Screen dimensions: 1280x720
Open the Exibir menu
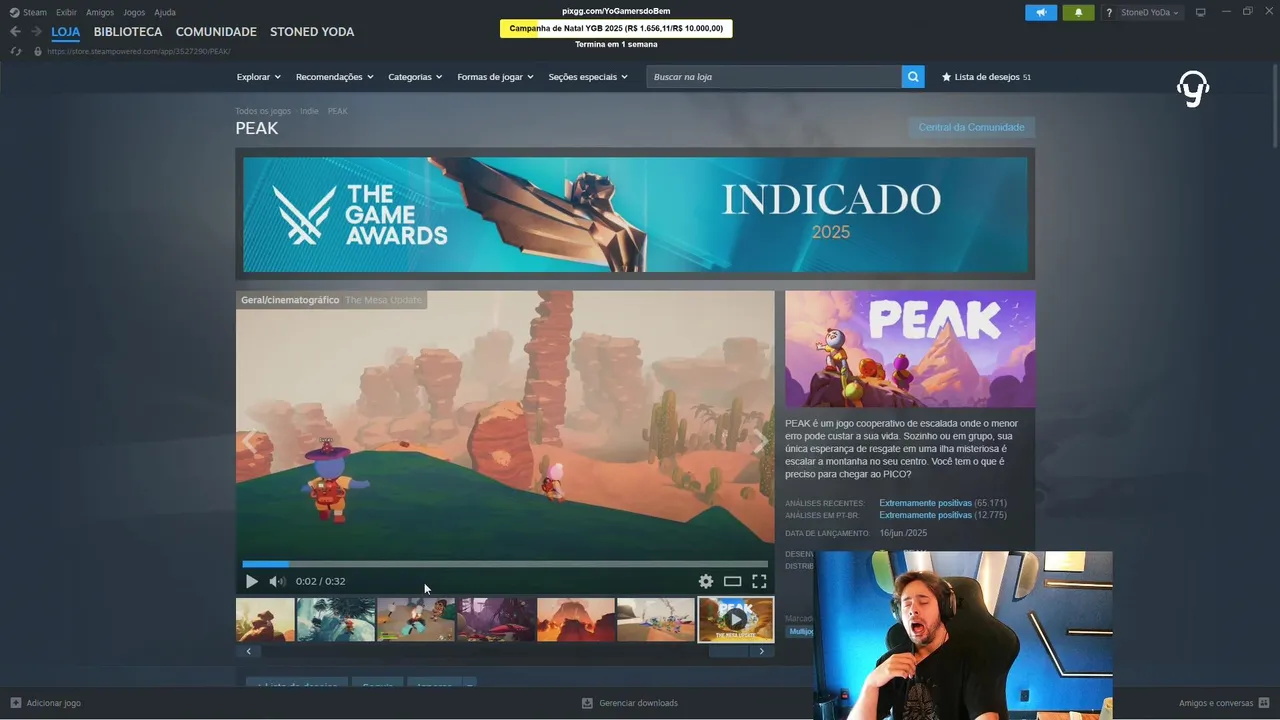tap(66, 12)
